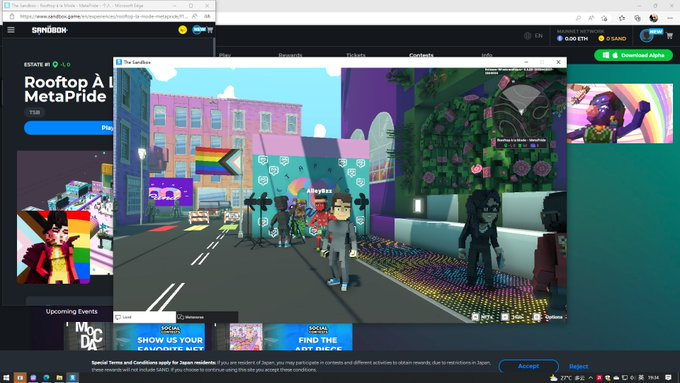Image resolution: width=680 pixels, height=383 pixels.
Task: Click the middle game HUD button next to Options
Action: pyautogui.click(x=513, y=317)
